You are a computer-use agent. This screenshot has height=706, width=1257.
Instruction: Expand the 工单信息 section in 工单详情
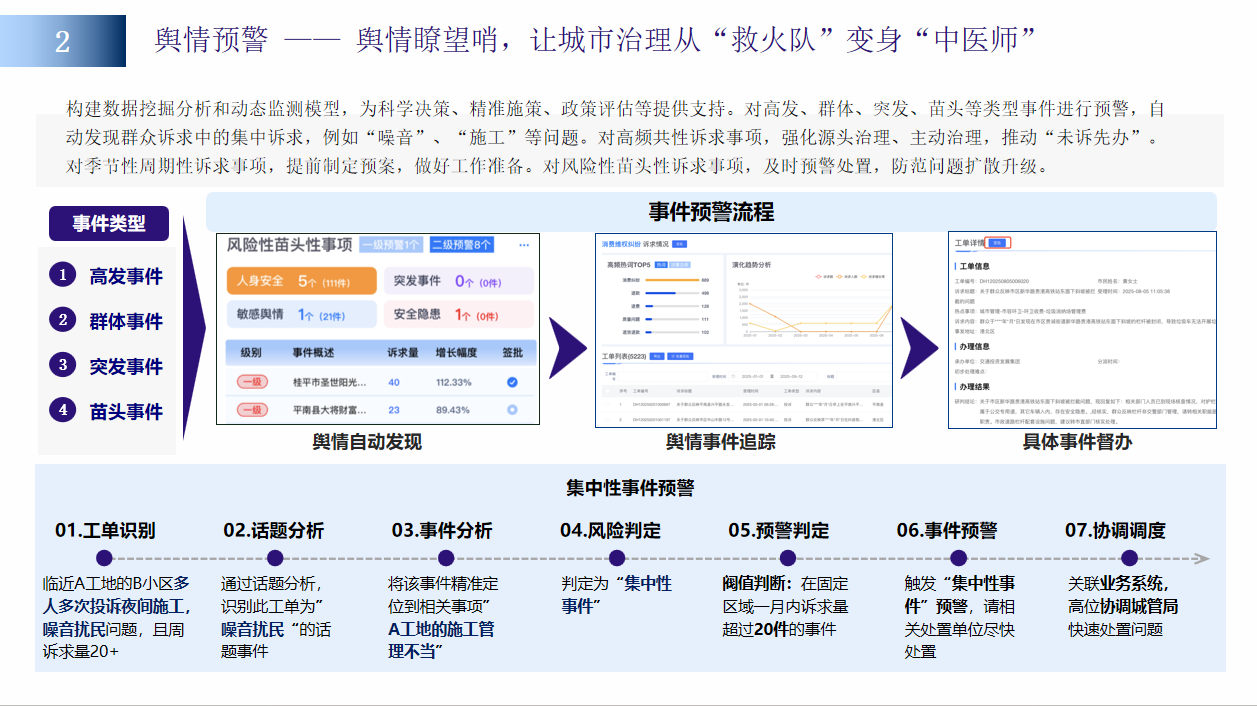975,266
